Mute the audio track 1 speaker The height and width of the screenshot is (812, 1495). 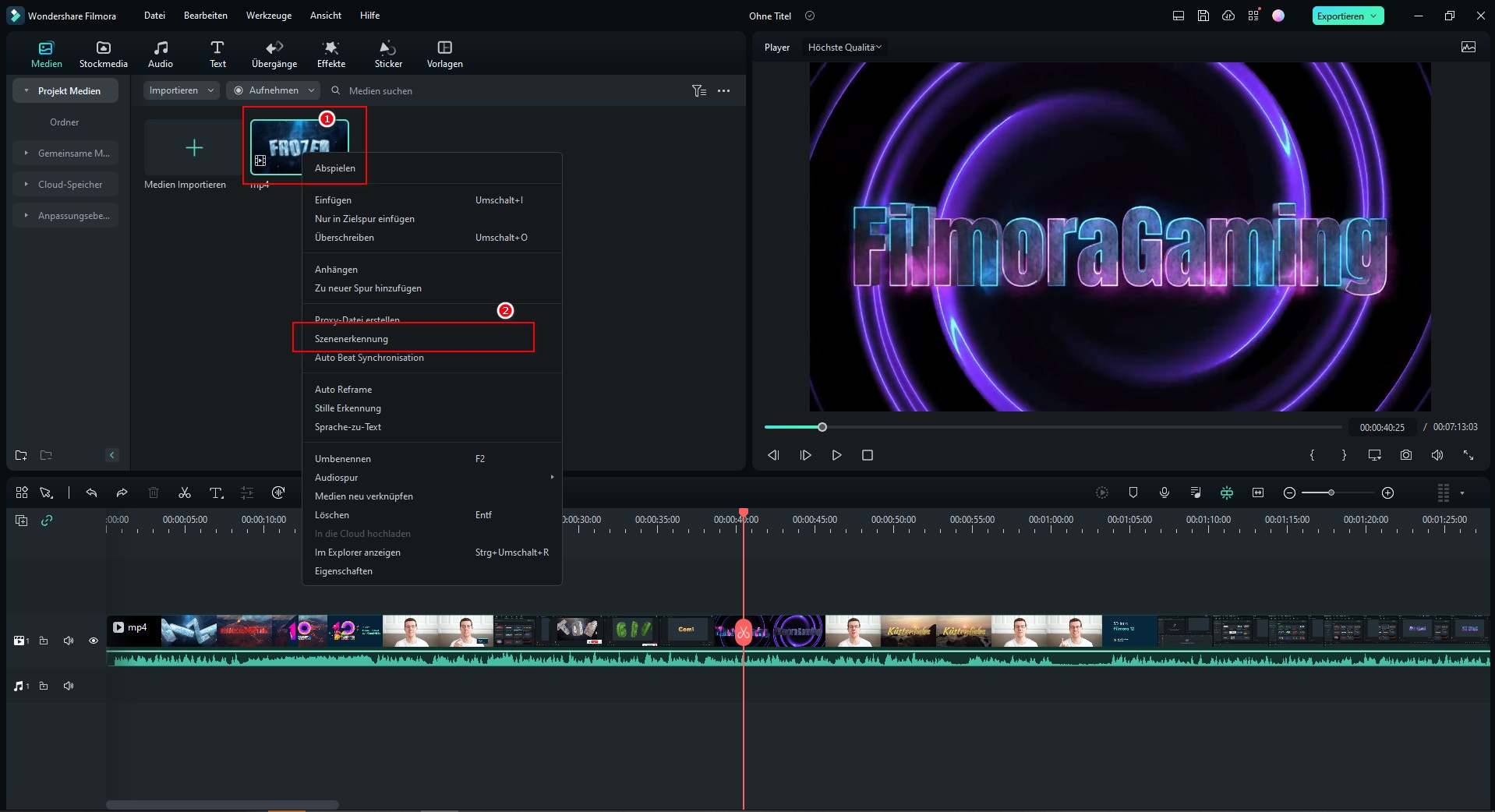point(69,686)
